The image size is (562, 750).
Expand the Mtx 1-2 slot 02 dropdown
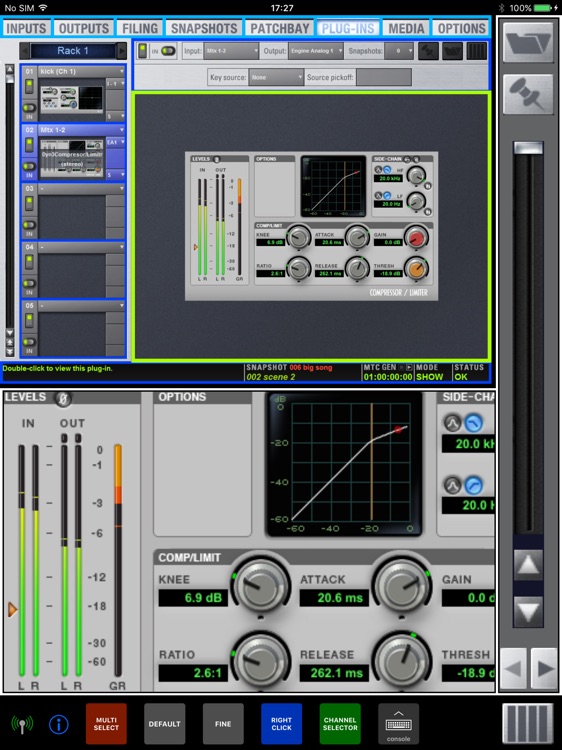click(x=81, y=130)
